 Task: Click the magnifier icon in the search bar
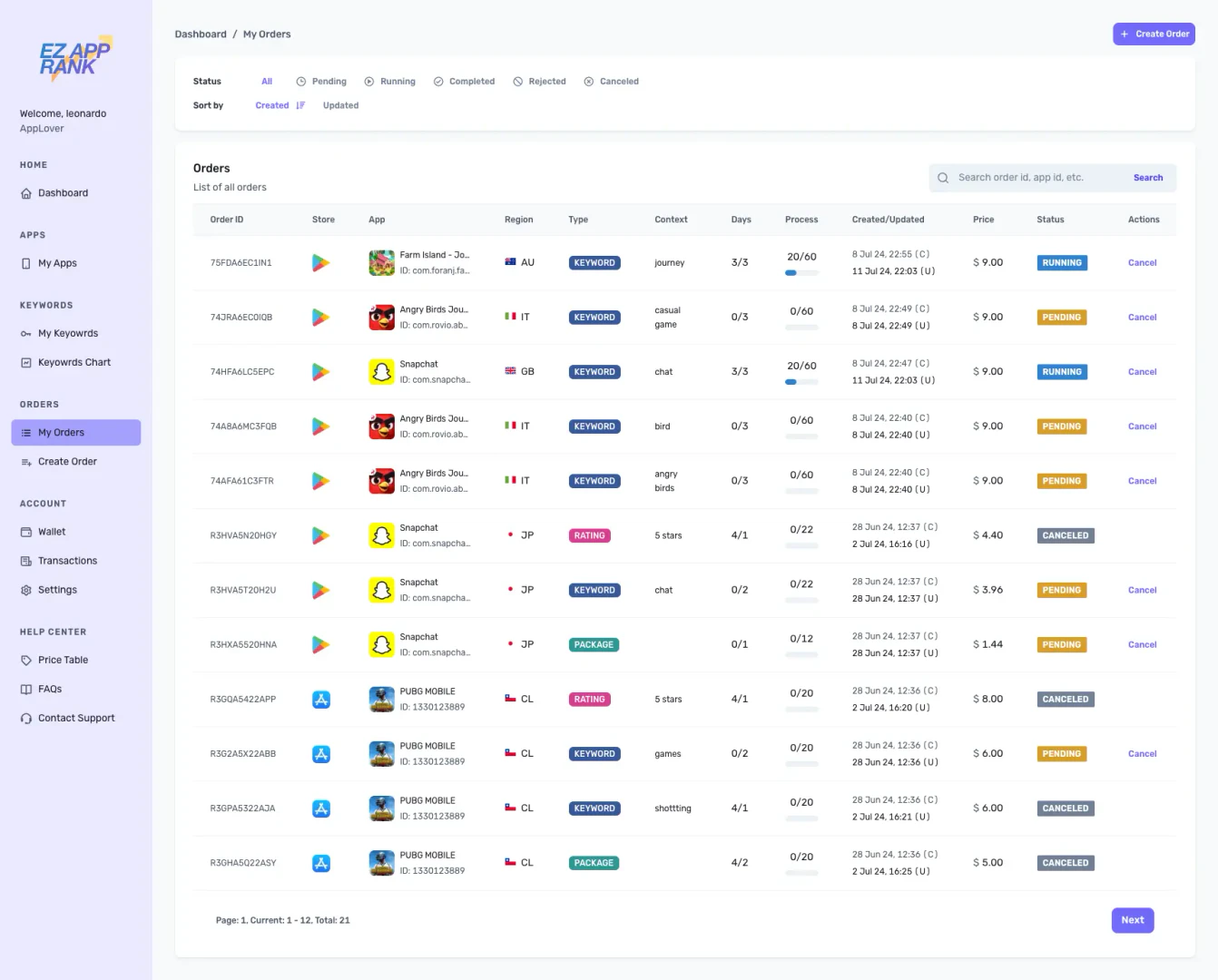click(943, 177)
